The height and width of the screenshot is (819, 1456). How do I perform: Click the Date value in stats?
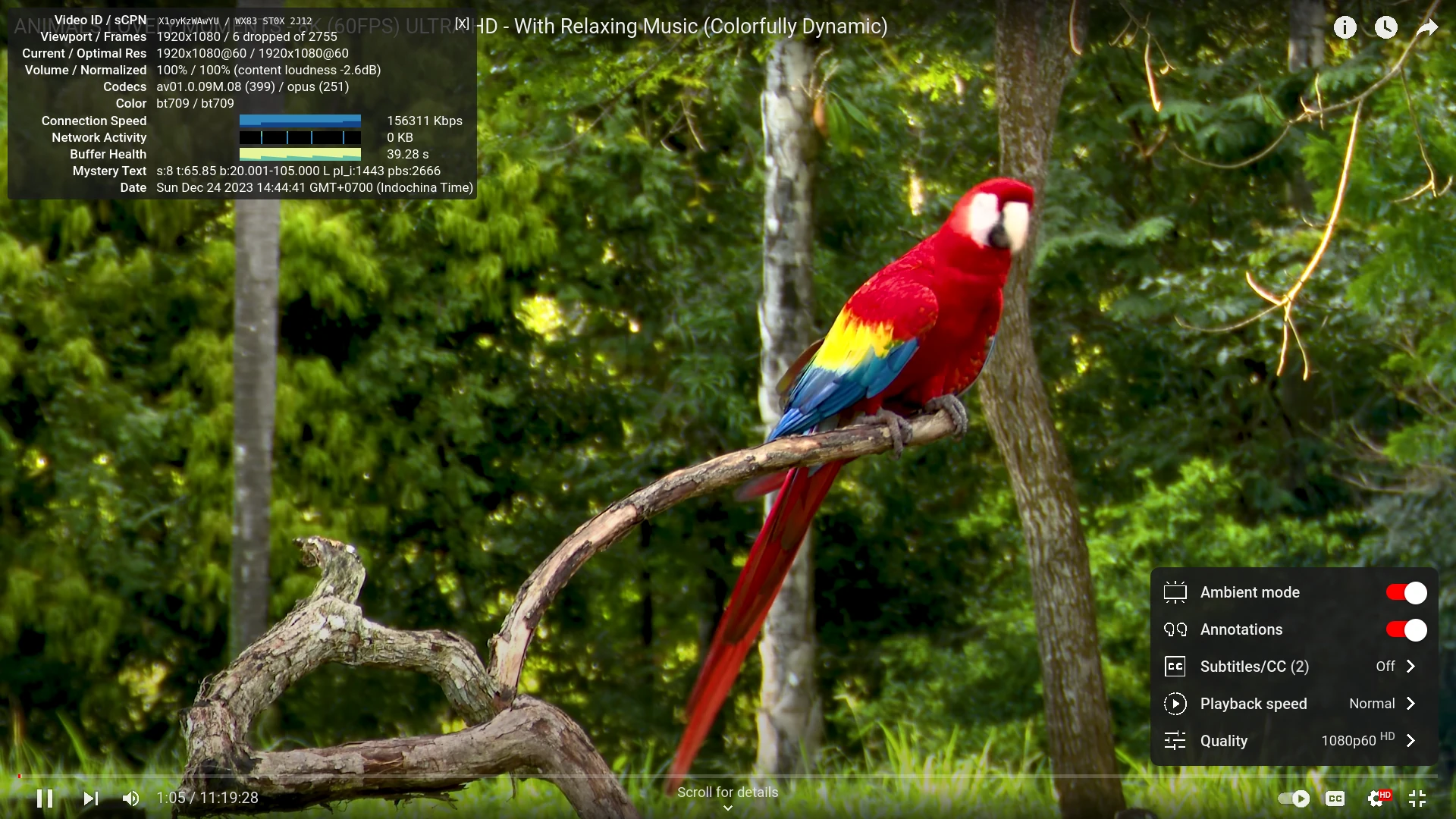pyautogui.click(x=315, y=188)
